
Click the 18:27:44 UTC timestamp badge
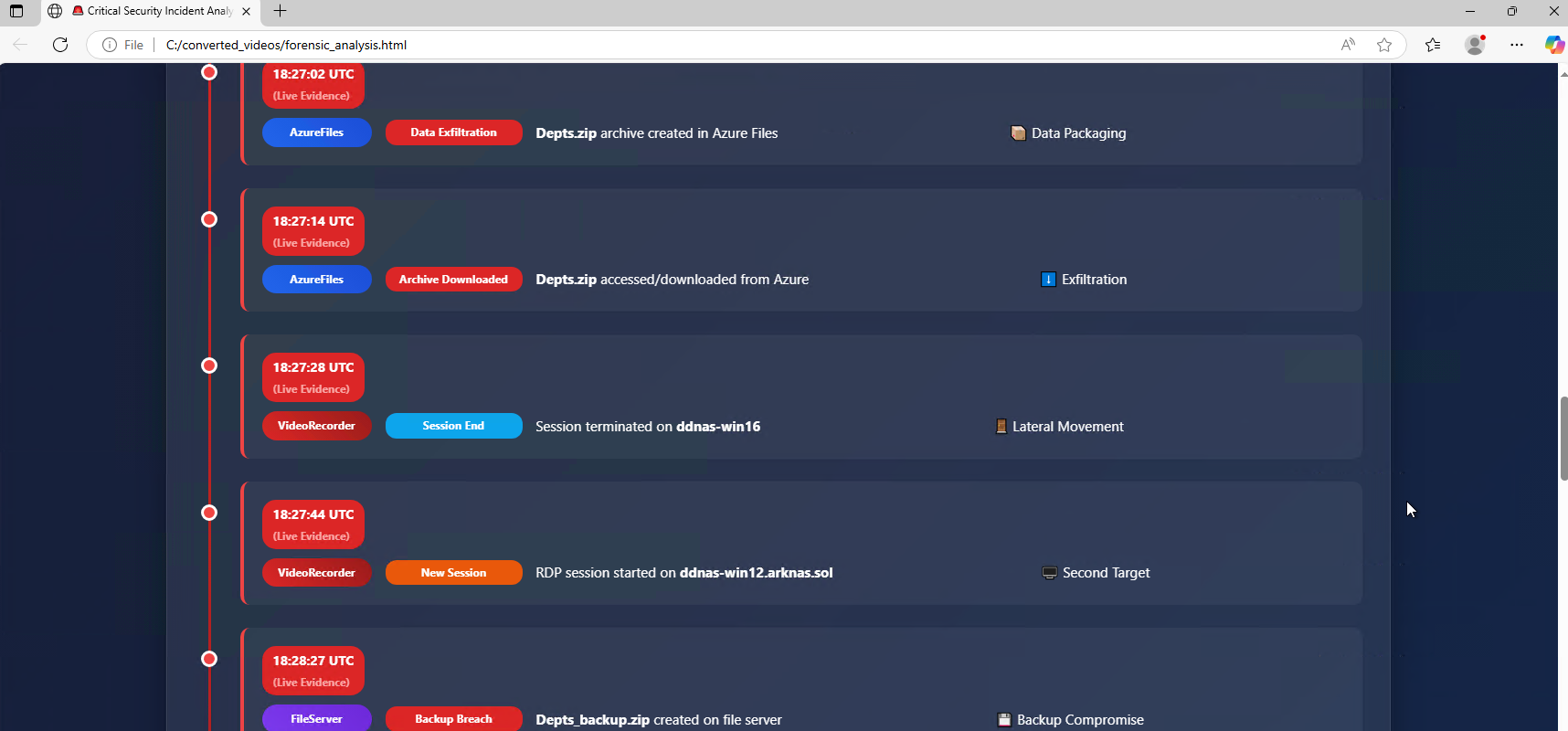pyautogui.click(x=313, y=524)
